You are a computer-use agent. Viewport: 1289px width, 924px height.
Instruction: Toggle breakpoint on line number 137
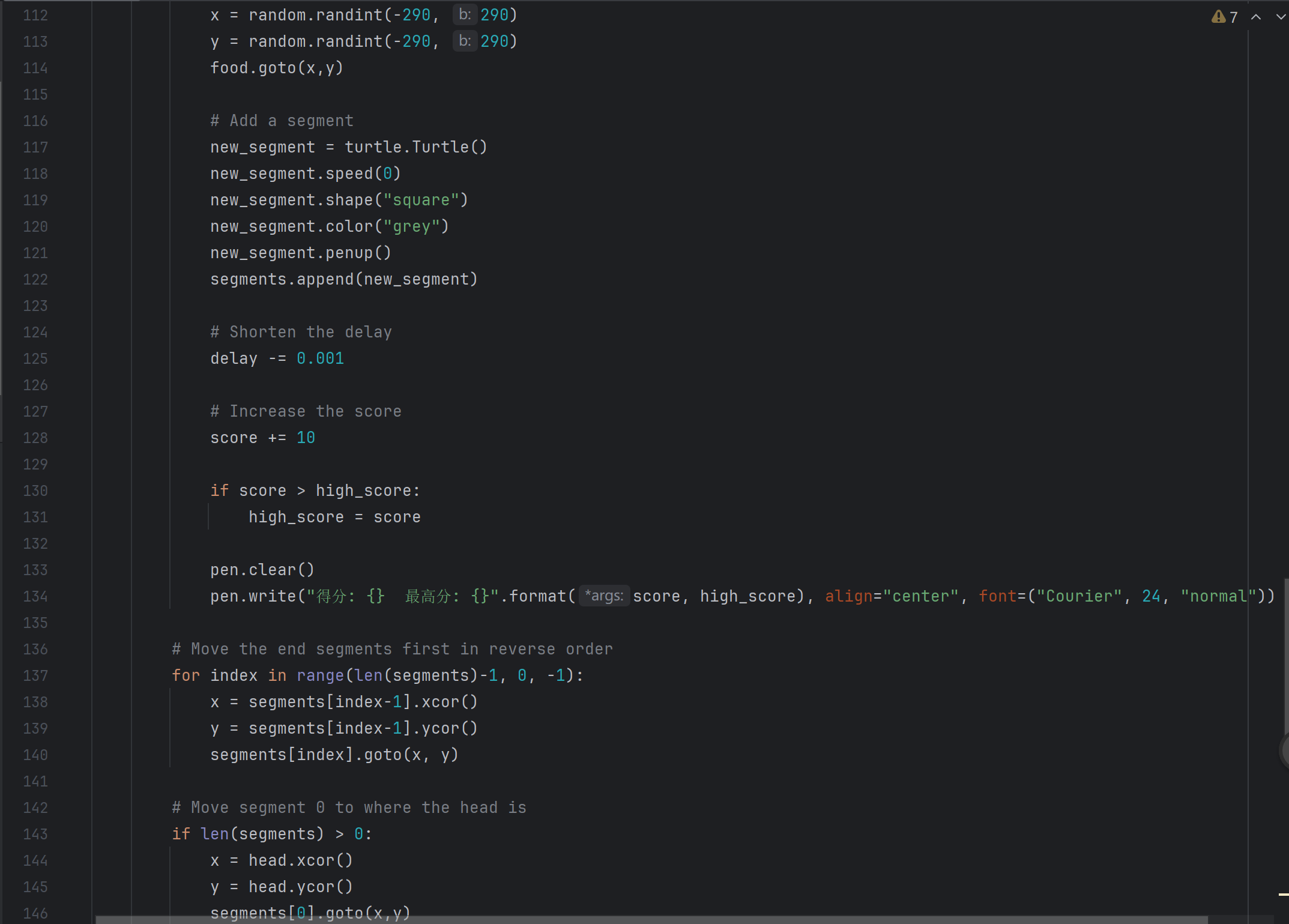[x=35, y=675]
